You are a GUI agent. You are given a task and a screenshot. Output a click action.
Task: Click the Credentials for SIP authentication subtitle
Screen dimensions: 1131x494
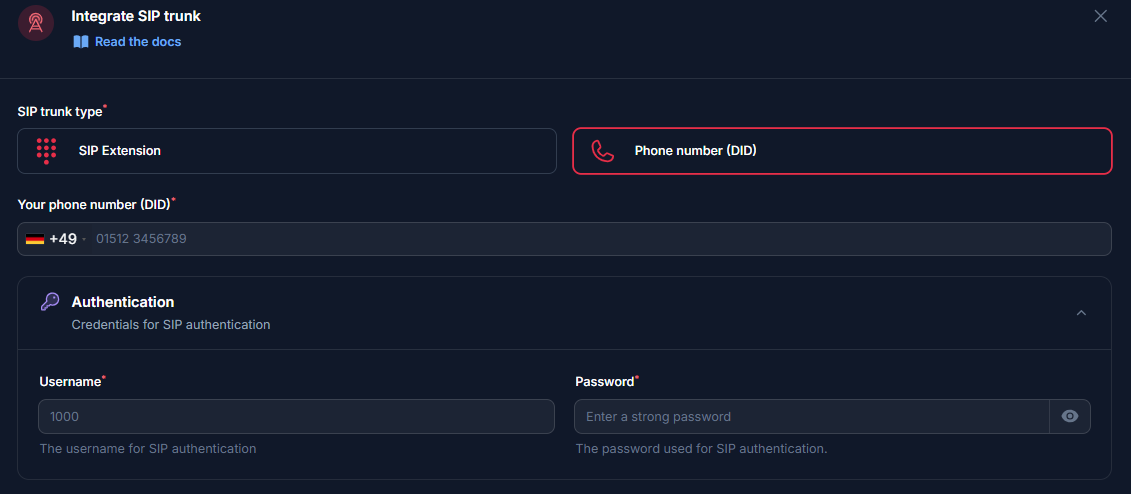tap(171, 325)
